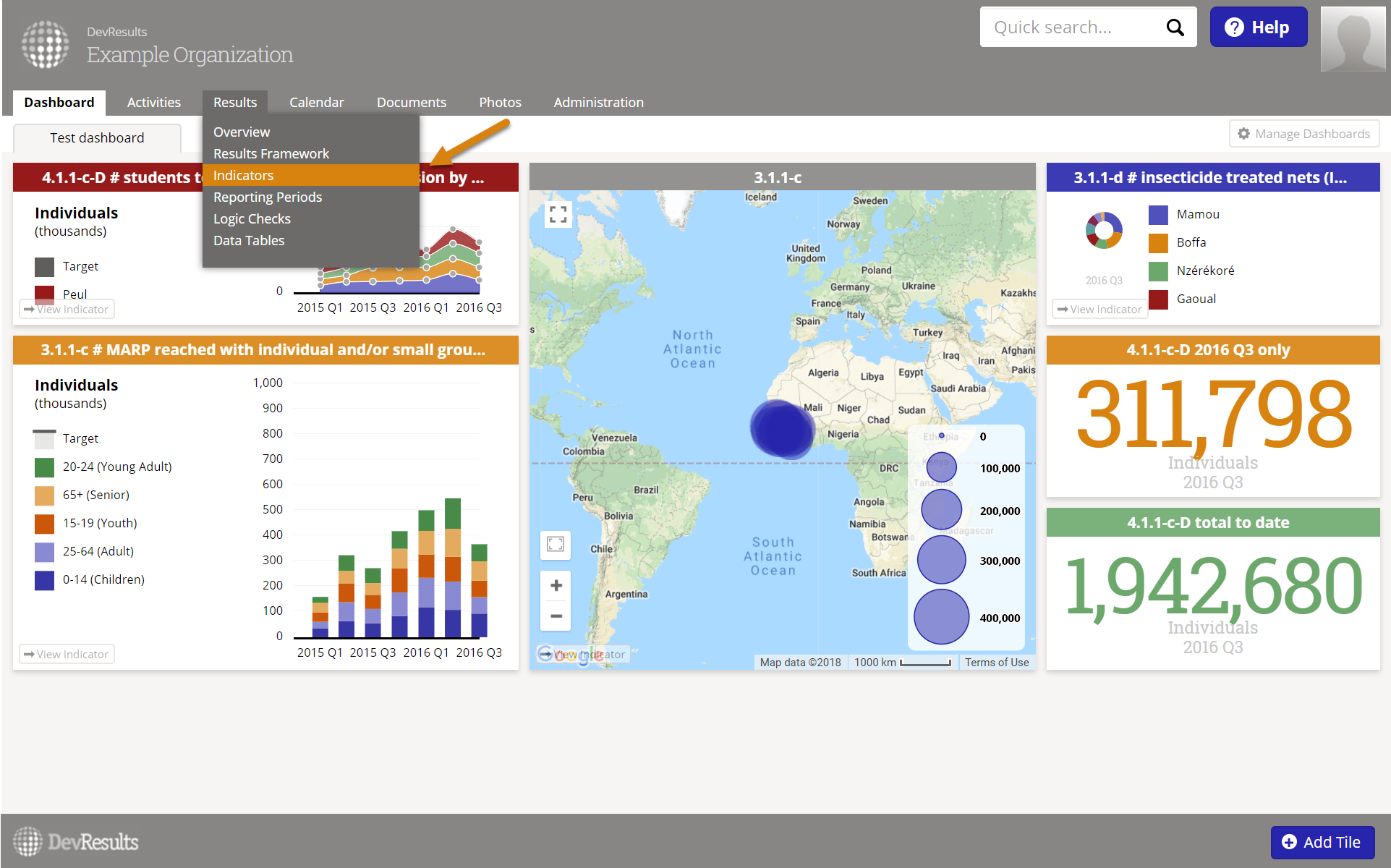1391x868 pixels.
Task: Click the search magnifier icon
Action: [1175, 27]
